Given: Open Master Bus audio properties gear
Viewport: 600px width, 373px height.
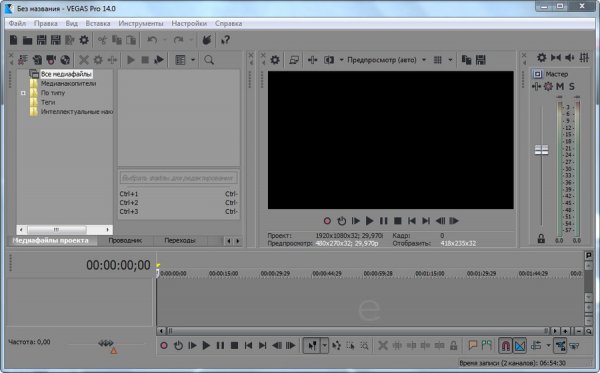Looking at the screenshot, I should (x=541, y=58).
